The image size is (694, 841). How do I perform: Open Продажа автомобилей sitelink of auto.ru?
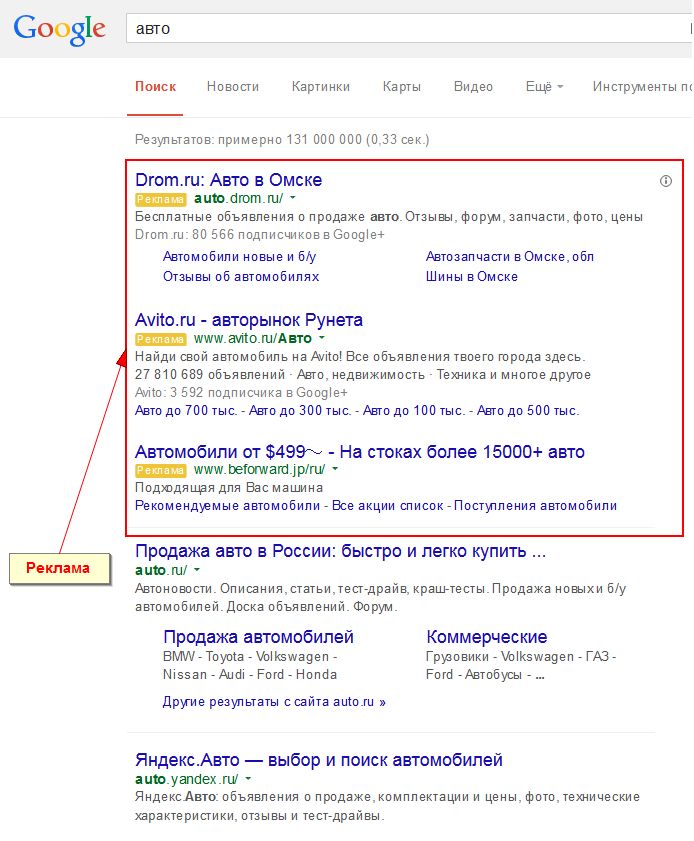[259, 637]
